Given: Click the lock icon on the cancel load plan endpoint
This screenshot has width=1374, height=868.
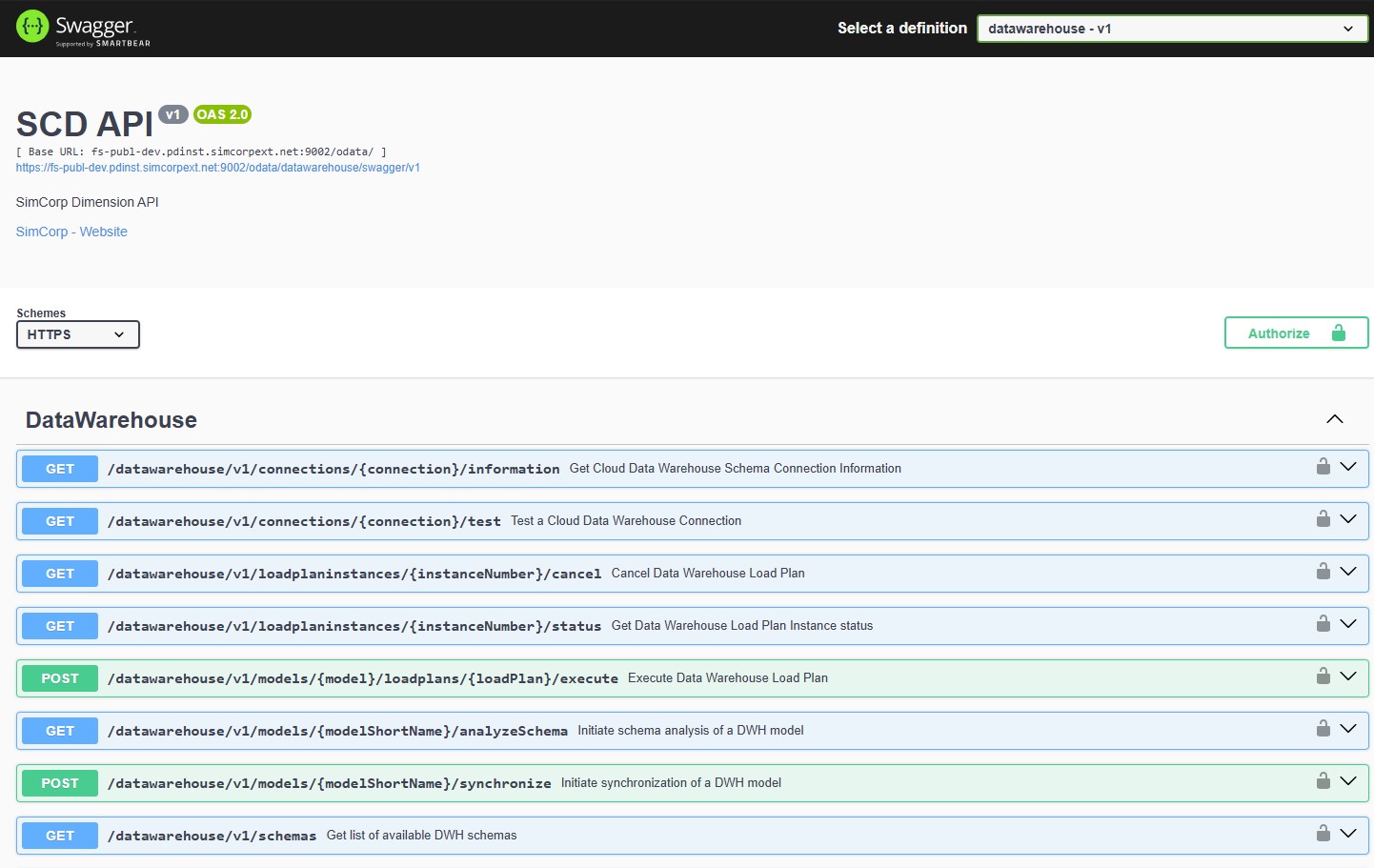Looking at the screenshot, I should tap(1323, 572).
